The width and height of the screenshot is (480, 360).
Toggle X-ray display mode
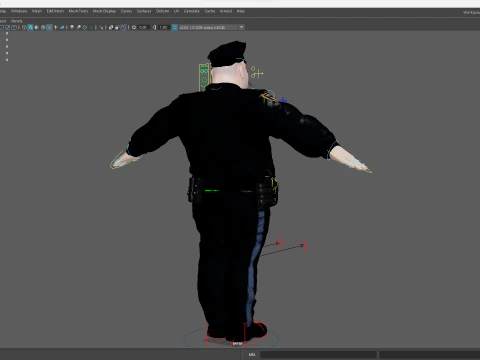coord(111,27)
